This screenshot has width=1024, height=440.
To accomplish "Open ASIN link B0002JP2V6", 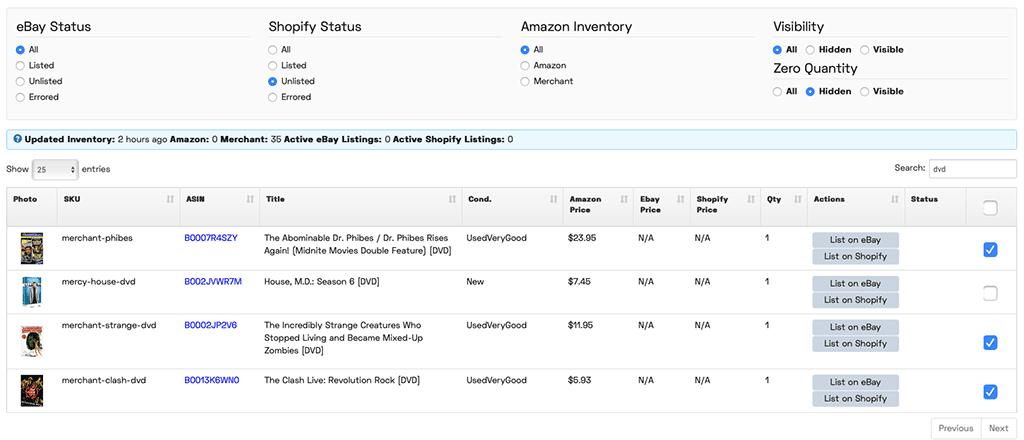I will pos(210,325).
